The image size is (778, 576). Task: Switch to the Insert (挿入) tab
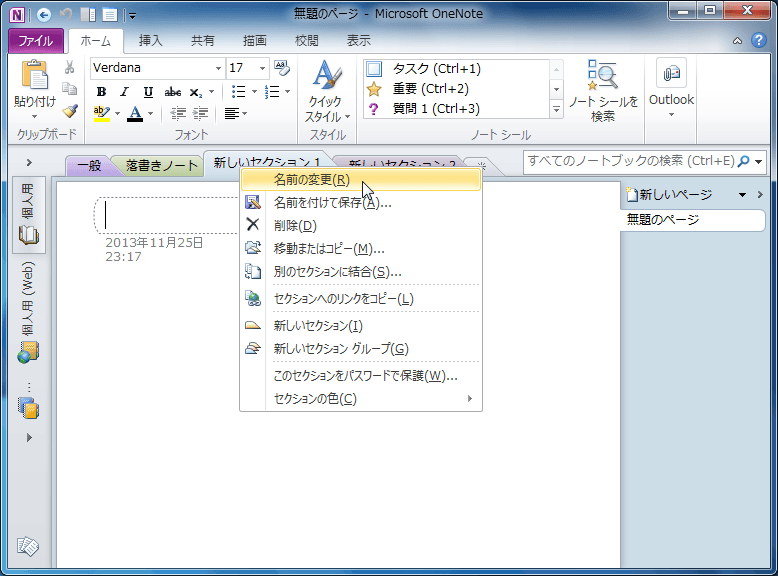click(x=150, y=41)
